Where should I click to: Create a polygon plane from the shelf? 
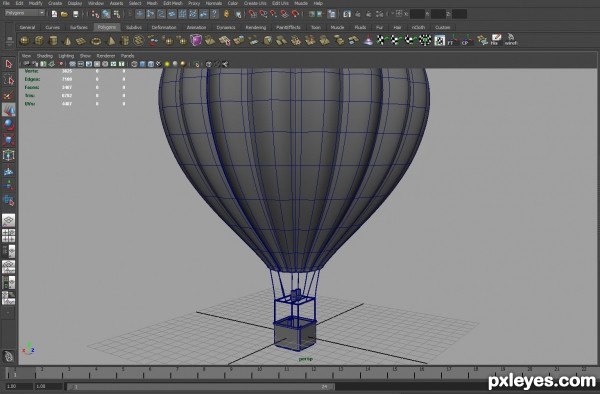pos(82,40)
